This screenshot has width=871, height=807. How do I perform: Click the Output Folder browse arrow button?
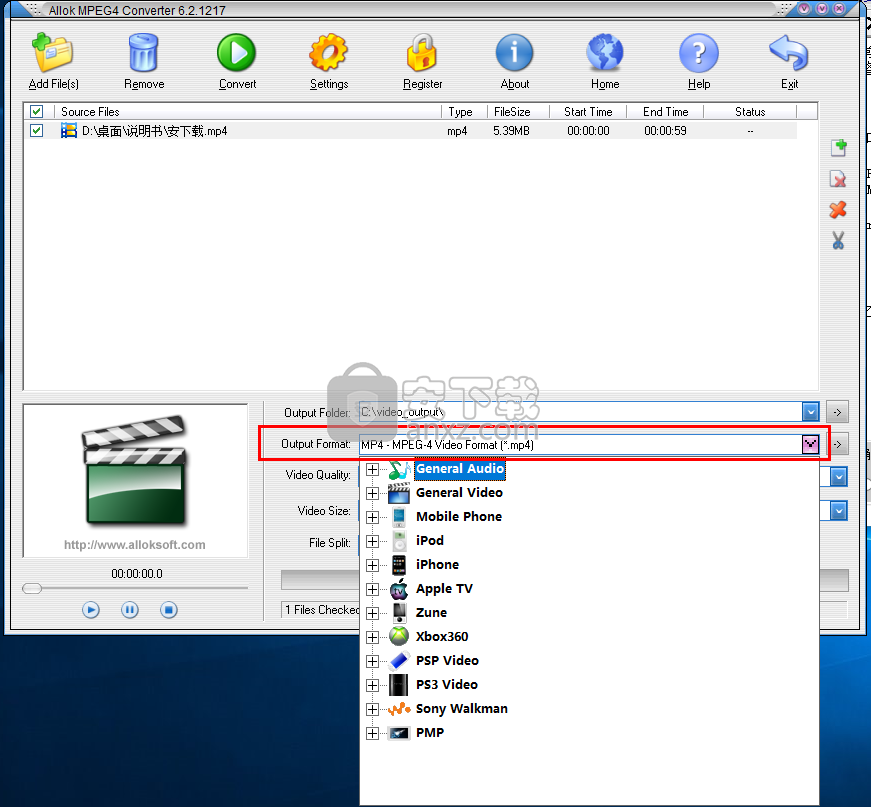pyautogui.click(x=837, y=412)
